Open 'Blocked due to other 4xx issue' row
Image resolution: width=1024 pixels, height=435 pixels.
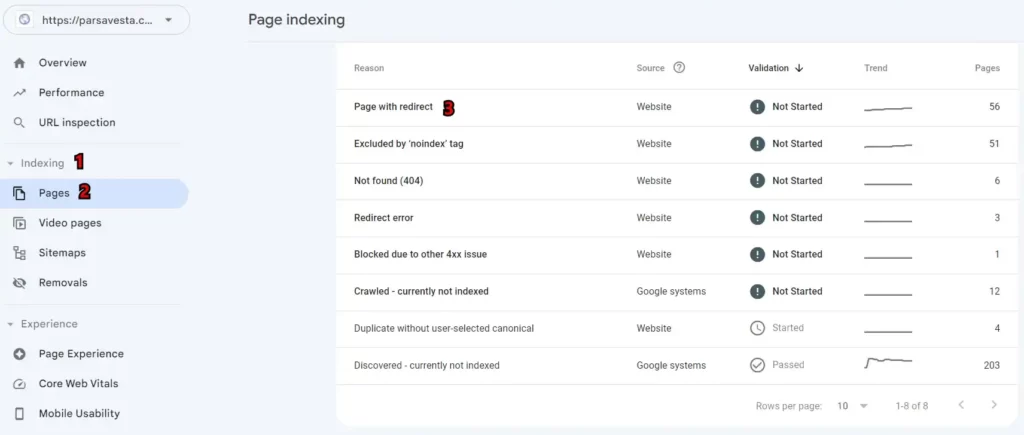(x=677, y=255)
